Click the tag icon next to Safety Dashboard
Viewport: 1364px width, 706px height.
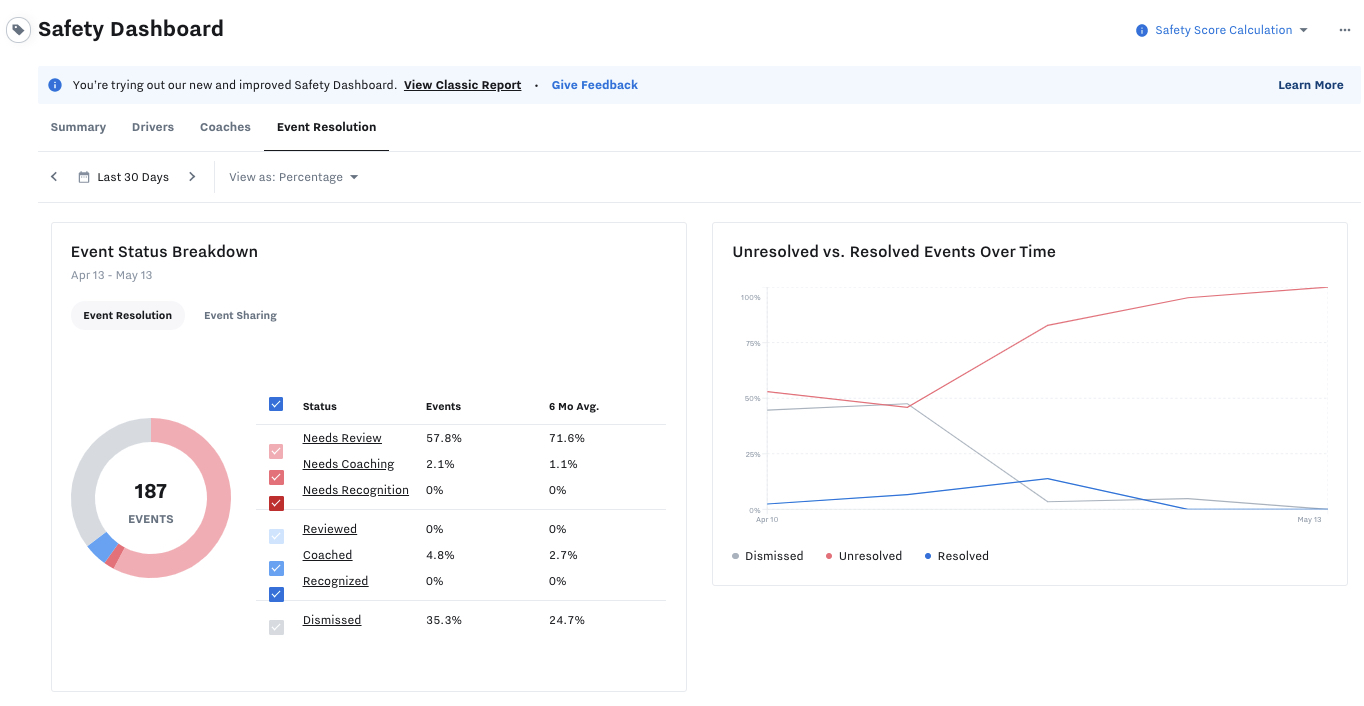click(17, 29)
